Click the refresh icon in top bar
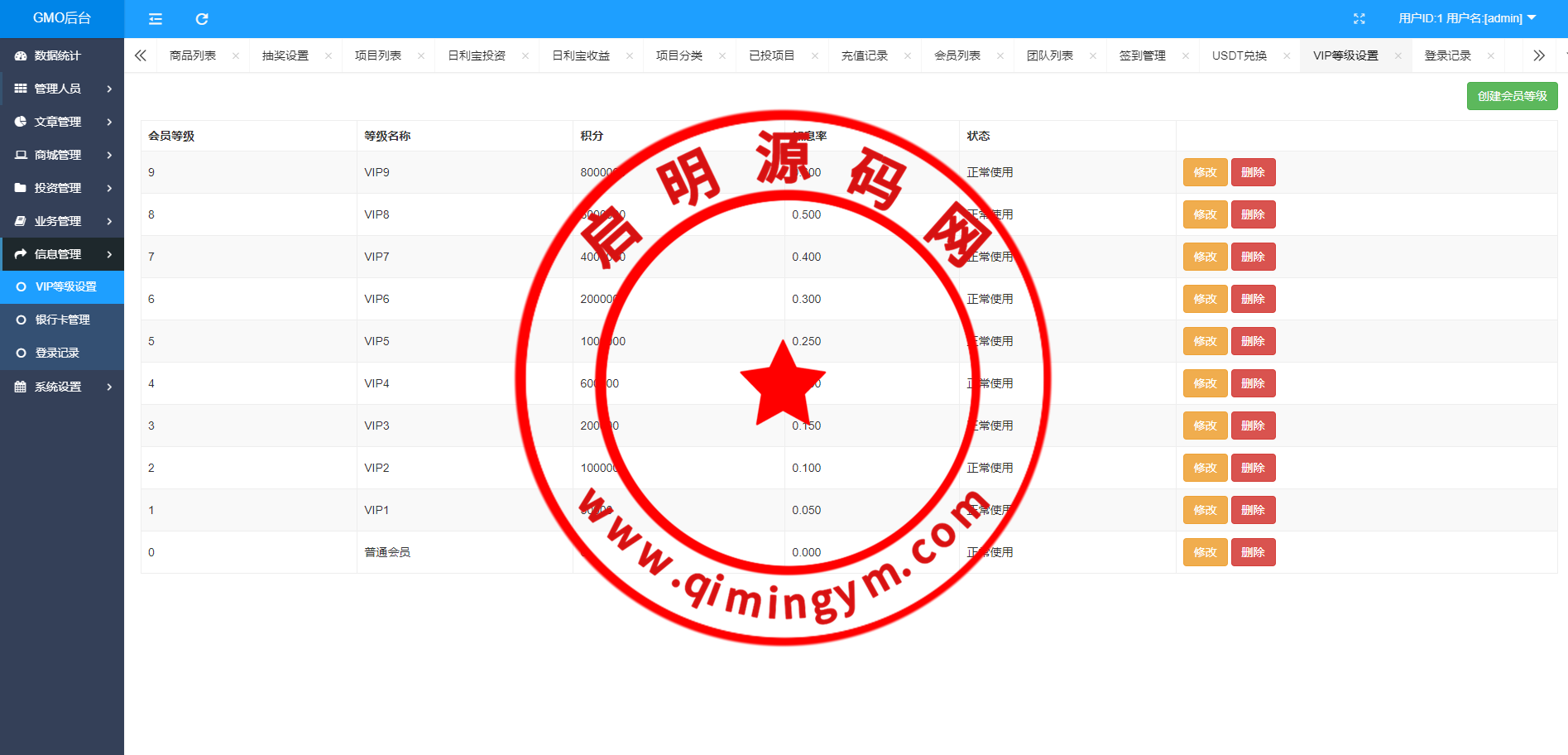Image resolution: width=1568 pixels, height=755 pixels. click(x=202, y=19)
